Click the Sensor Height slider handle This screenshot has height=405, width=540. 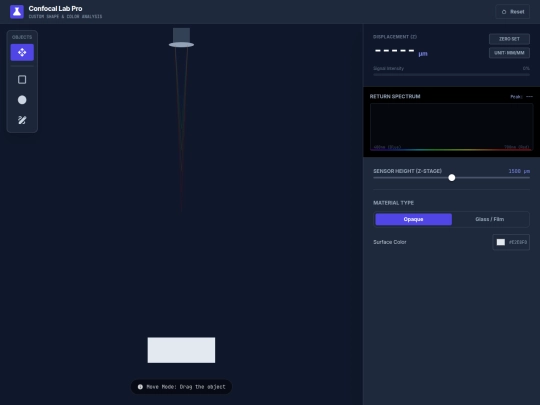coord(451,178)
